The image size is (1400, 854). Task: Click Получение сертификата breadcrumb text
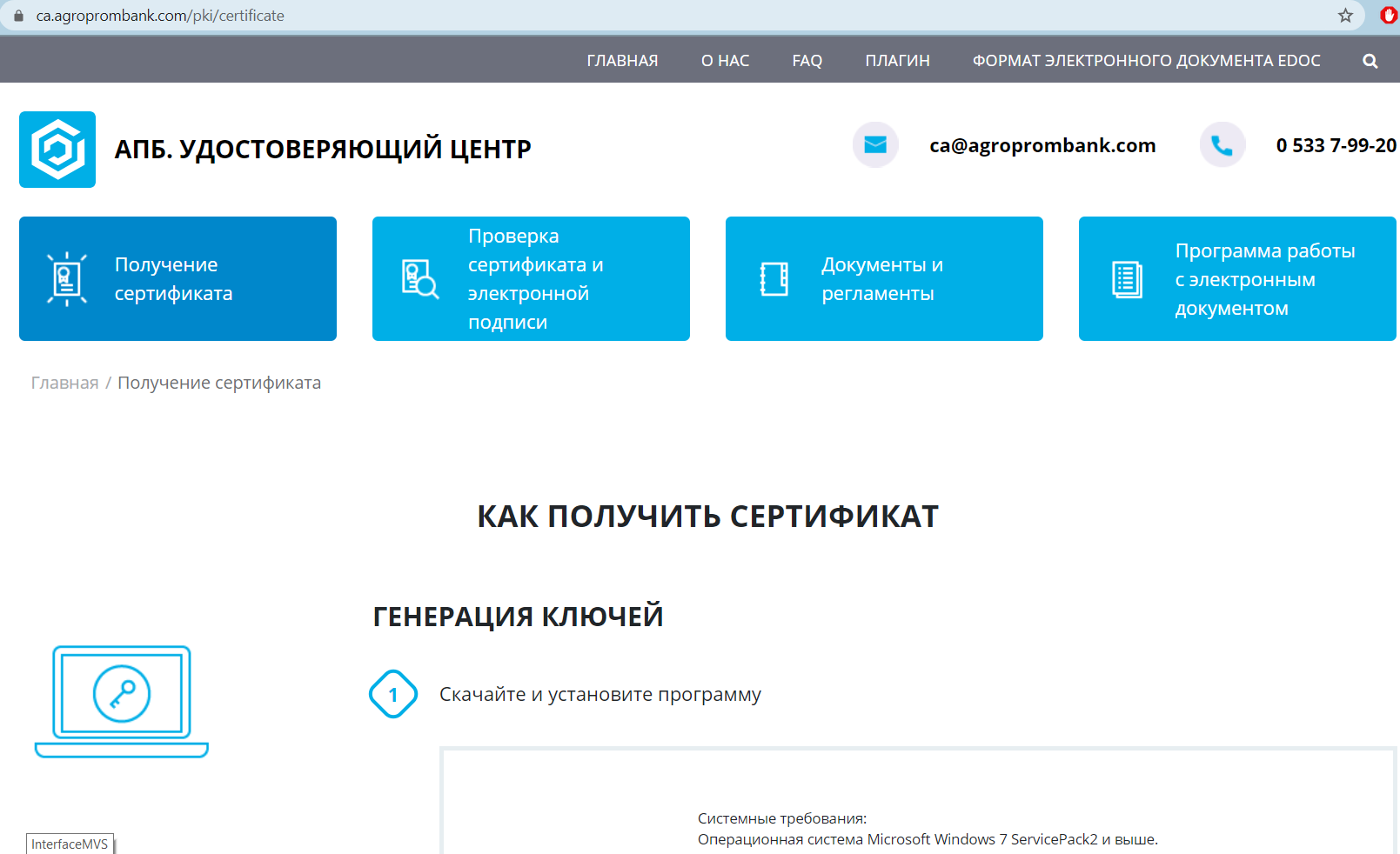click(x=219, y=383)
